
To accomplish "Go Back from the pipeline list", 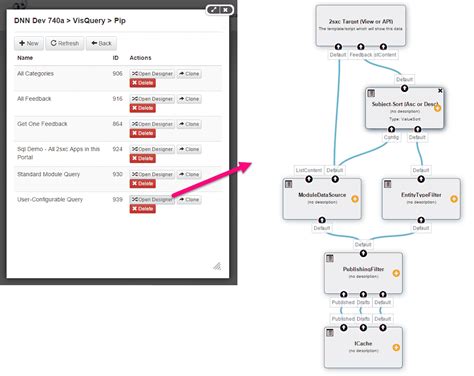I will (x=101, y=43).
